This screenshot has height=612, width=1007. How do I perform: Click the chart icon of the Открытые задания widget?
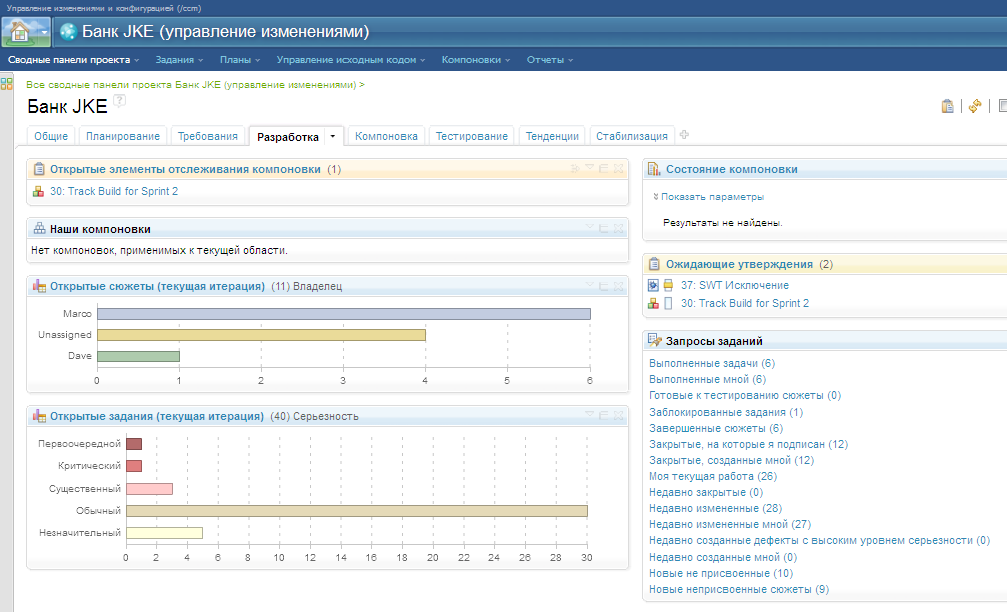coord(39,416)
